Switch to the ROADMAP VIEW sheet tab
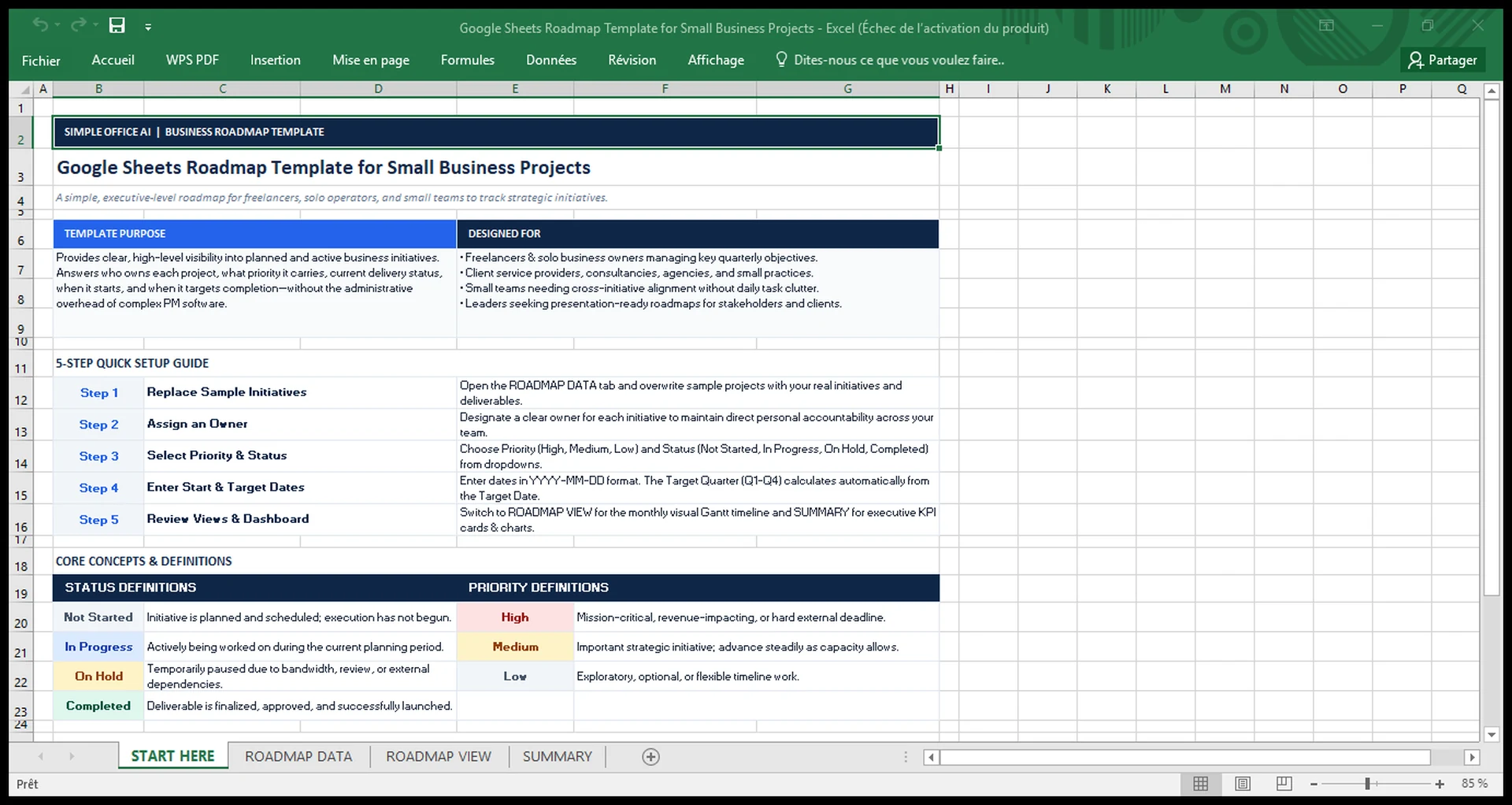1512x805 pixels. pos(438,756)
